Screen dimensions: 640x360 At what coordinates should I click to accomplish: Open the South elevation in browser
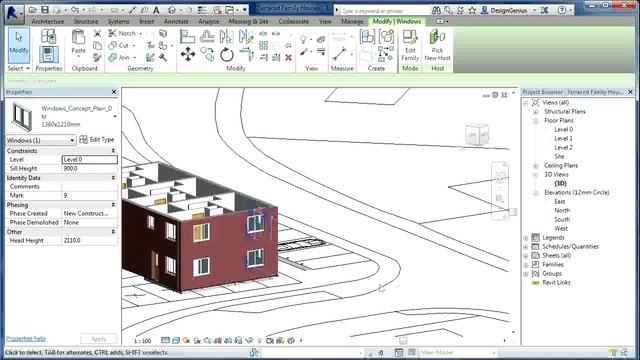[x=562, y=220]
